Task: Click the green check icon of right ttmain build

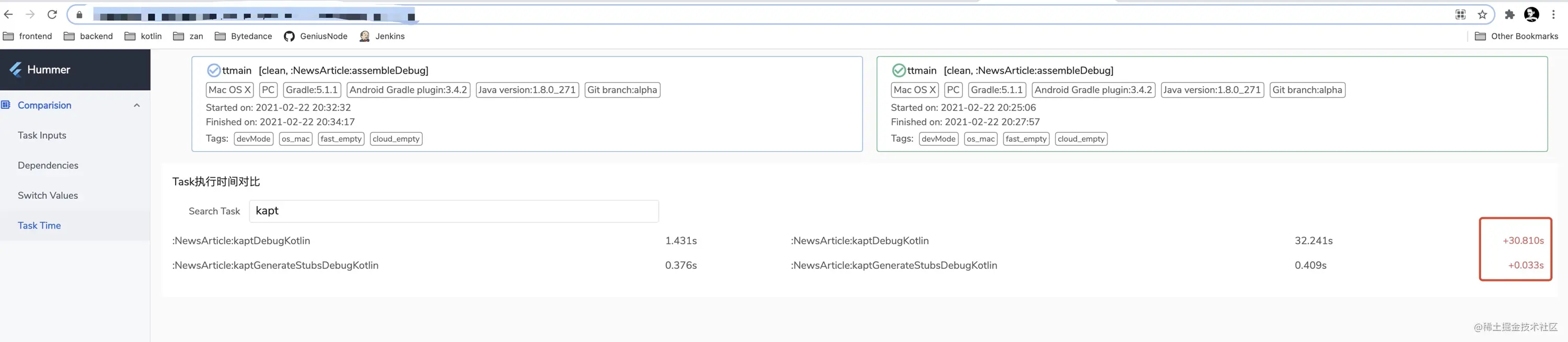Action: point(898,71)
